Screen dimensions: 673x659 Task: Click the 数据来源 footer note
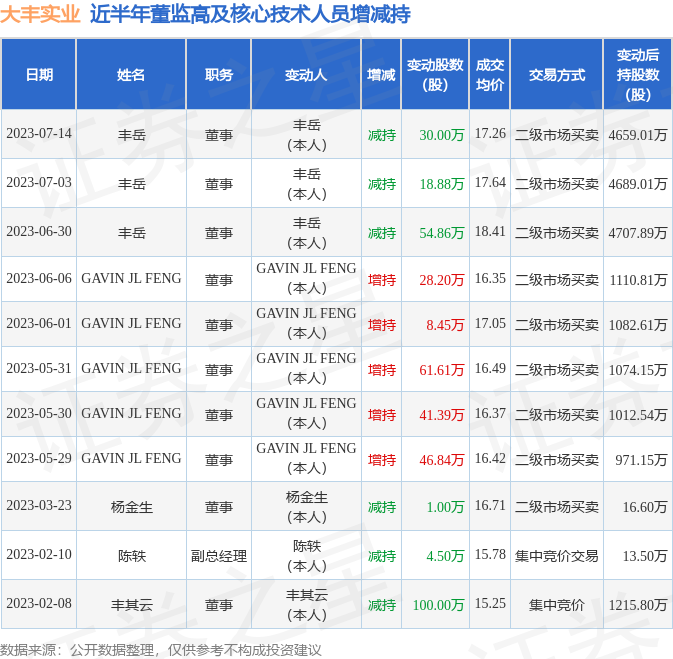161,649
